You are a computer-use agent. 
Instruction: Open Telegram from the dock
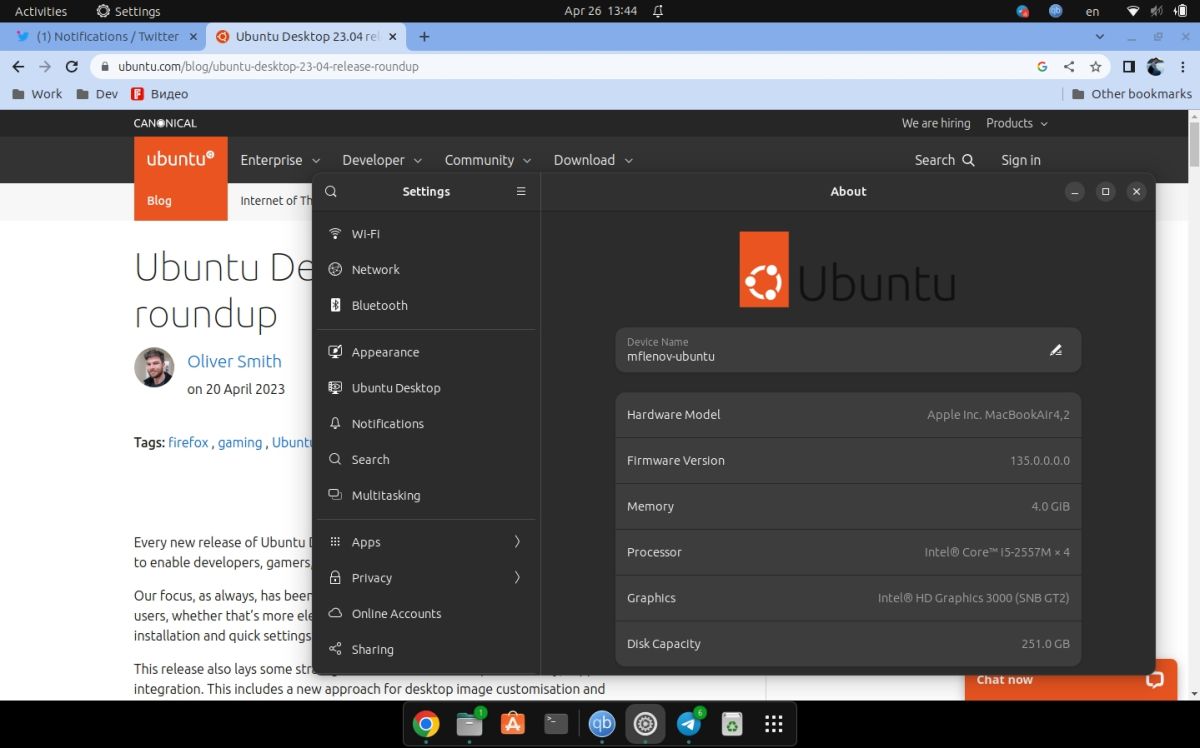click(689, 724)
